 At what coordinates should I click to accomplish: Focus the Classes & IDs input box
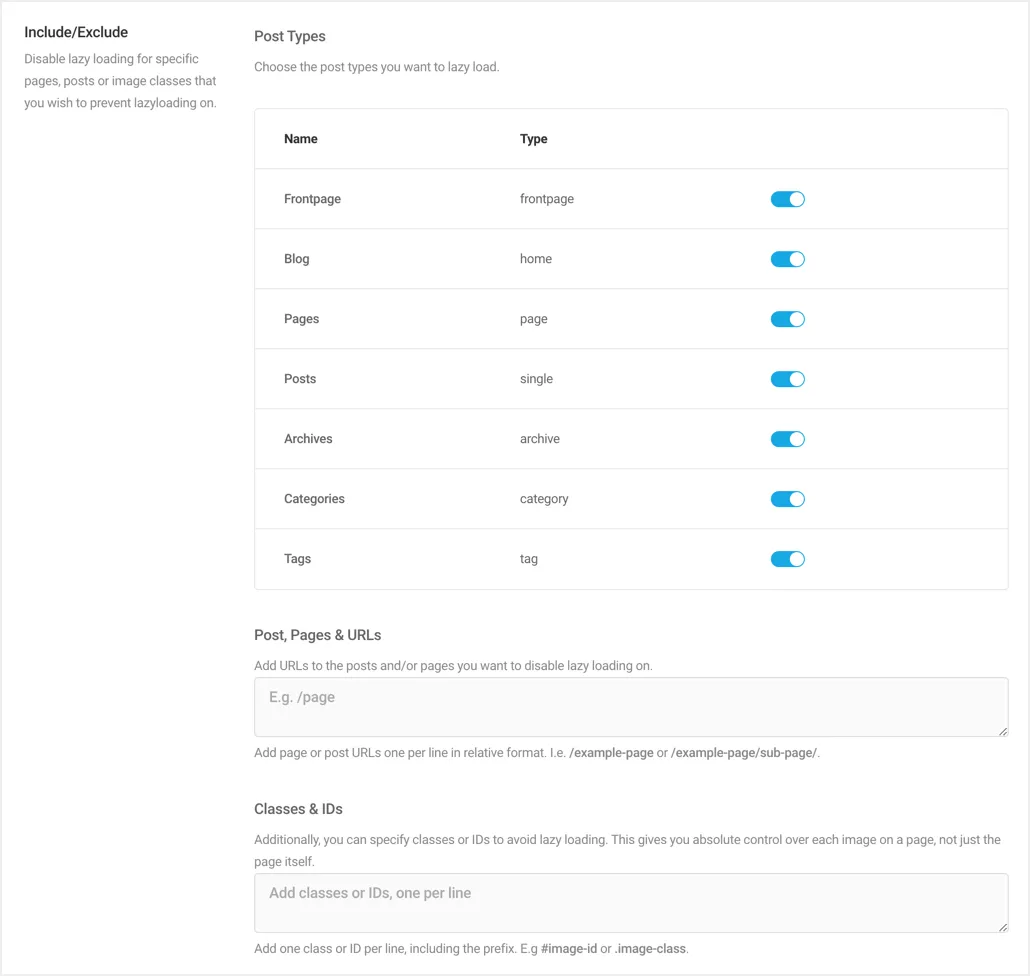pos(630,902)
